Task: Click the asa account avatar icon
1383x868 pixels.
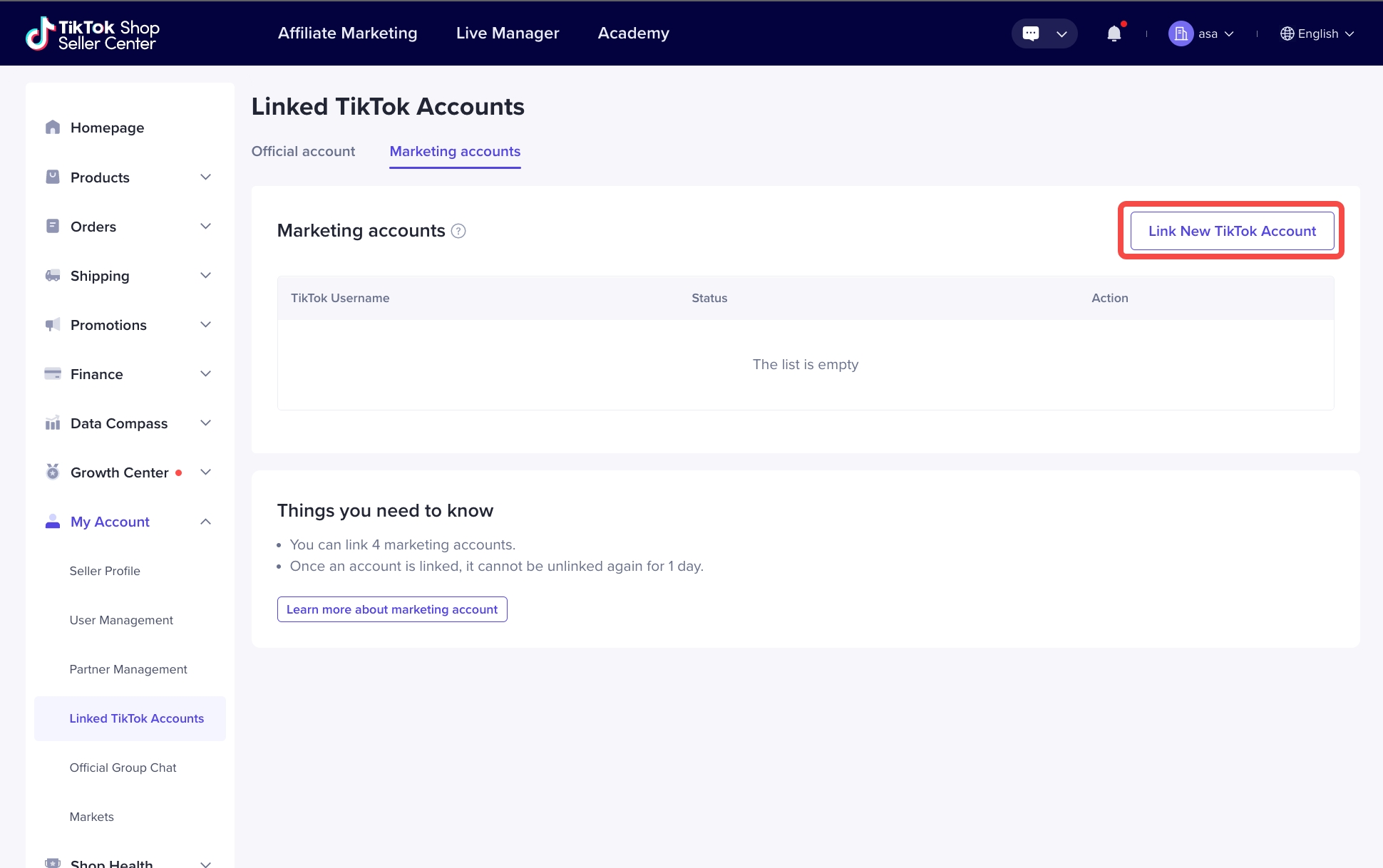Action: click(1181, 33)
